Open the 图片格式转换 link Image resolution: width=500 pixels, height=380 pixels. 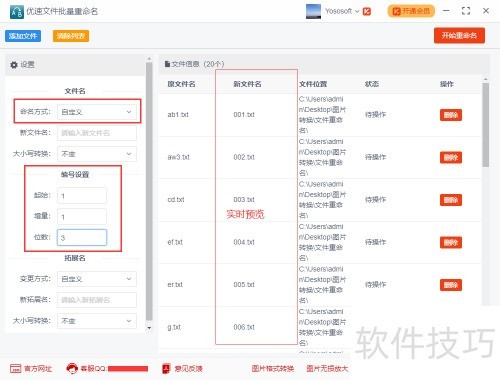point(273,369)
